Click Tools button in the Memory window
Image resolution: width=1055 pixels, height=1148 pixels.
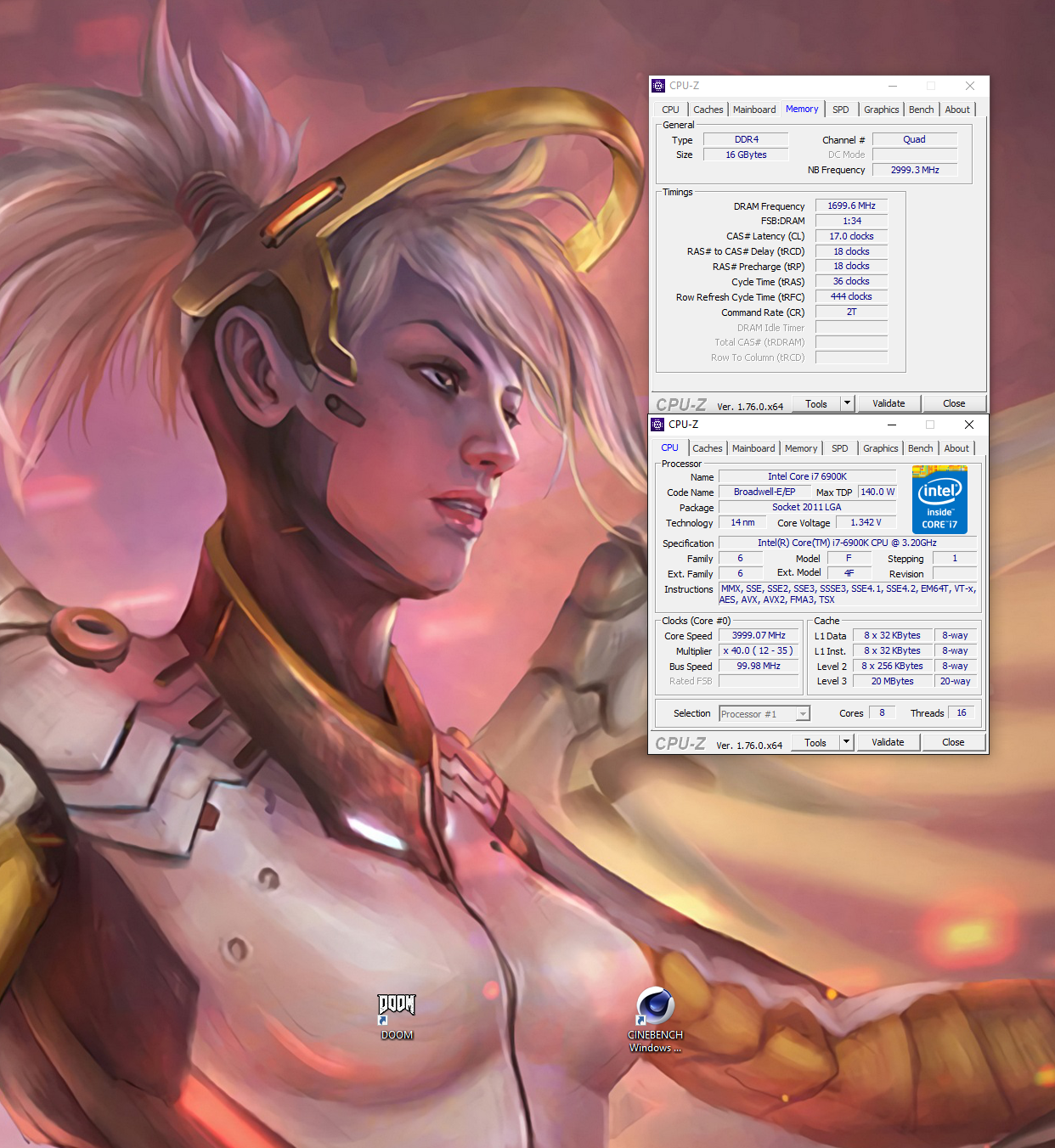pyautogui.click(x=816, y=403)
